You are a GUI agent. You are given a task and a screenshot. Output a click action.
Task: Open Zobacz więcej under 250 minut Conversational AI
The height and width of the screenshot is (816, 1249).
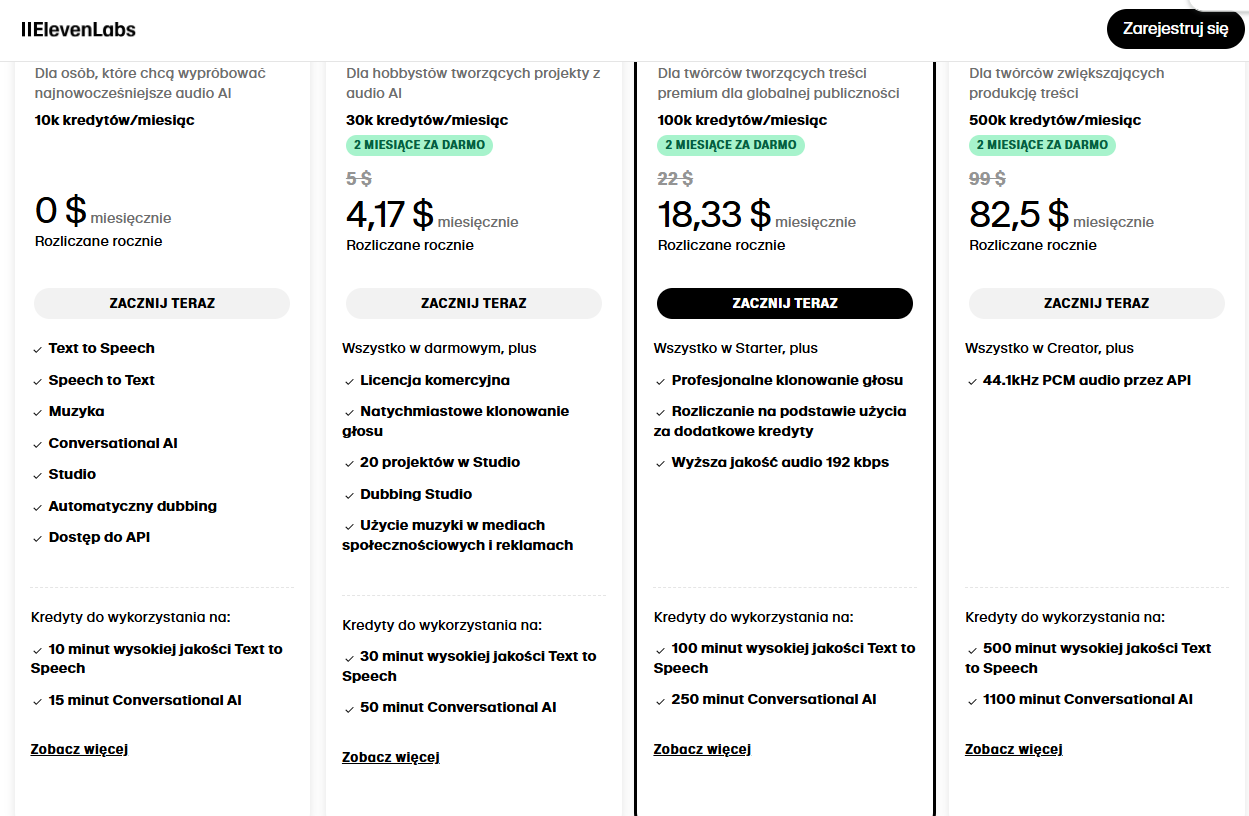click(702, 749)
